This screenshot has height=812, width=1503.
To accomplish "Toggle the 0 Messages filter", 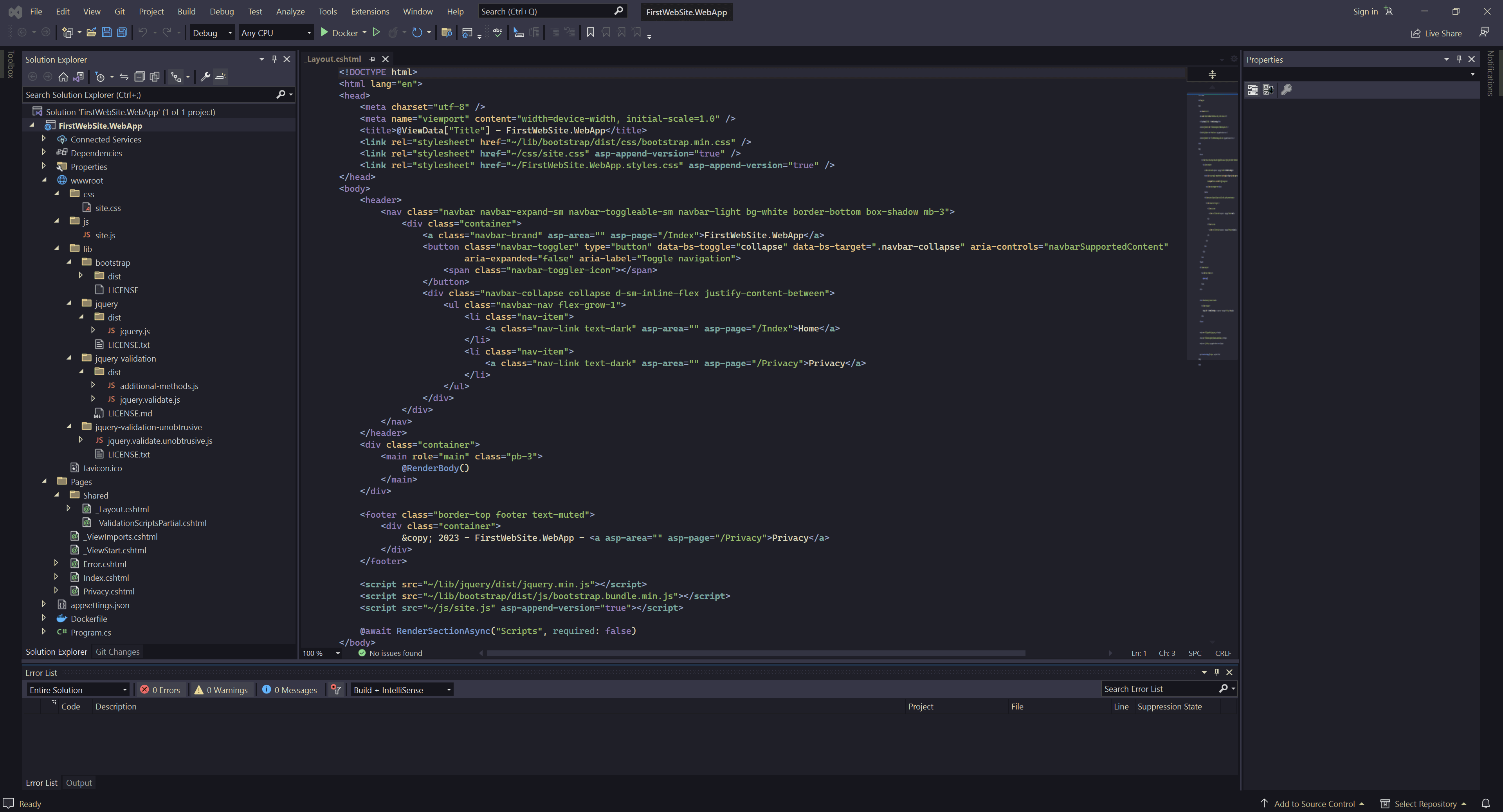I will (290, 690).
